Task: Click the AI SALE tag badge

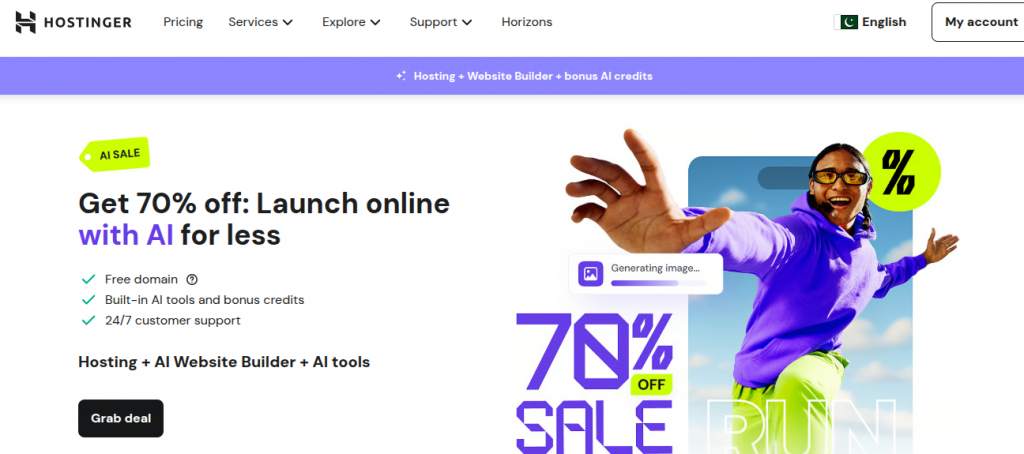Action: [115, 155]
